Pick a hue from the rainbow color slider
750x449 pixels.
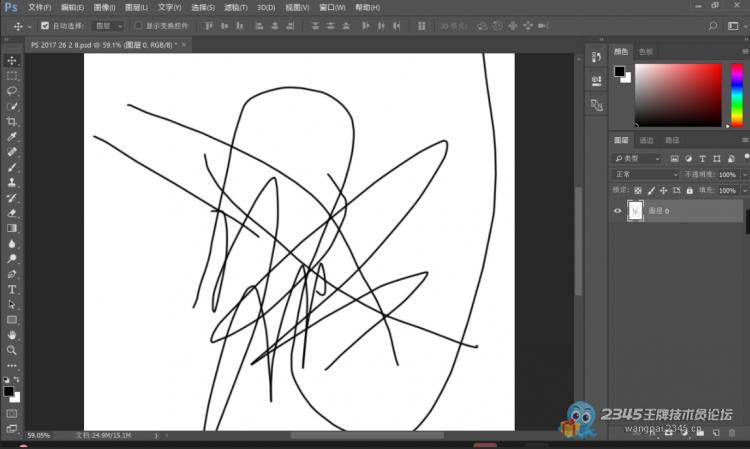736,95
